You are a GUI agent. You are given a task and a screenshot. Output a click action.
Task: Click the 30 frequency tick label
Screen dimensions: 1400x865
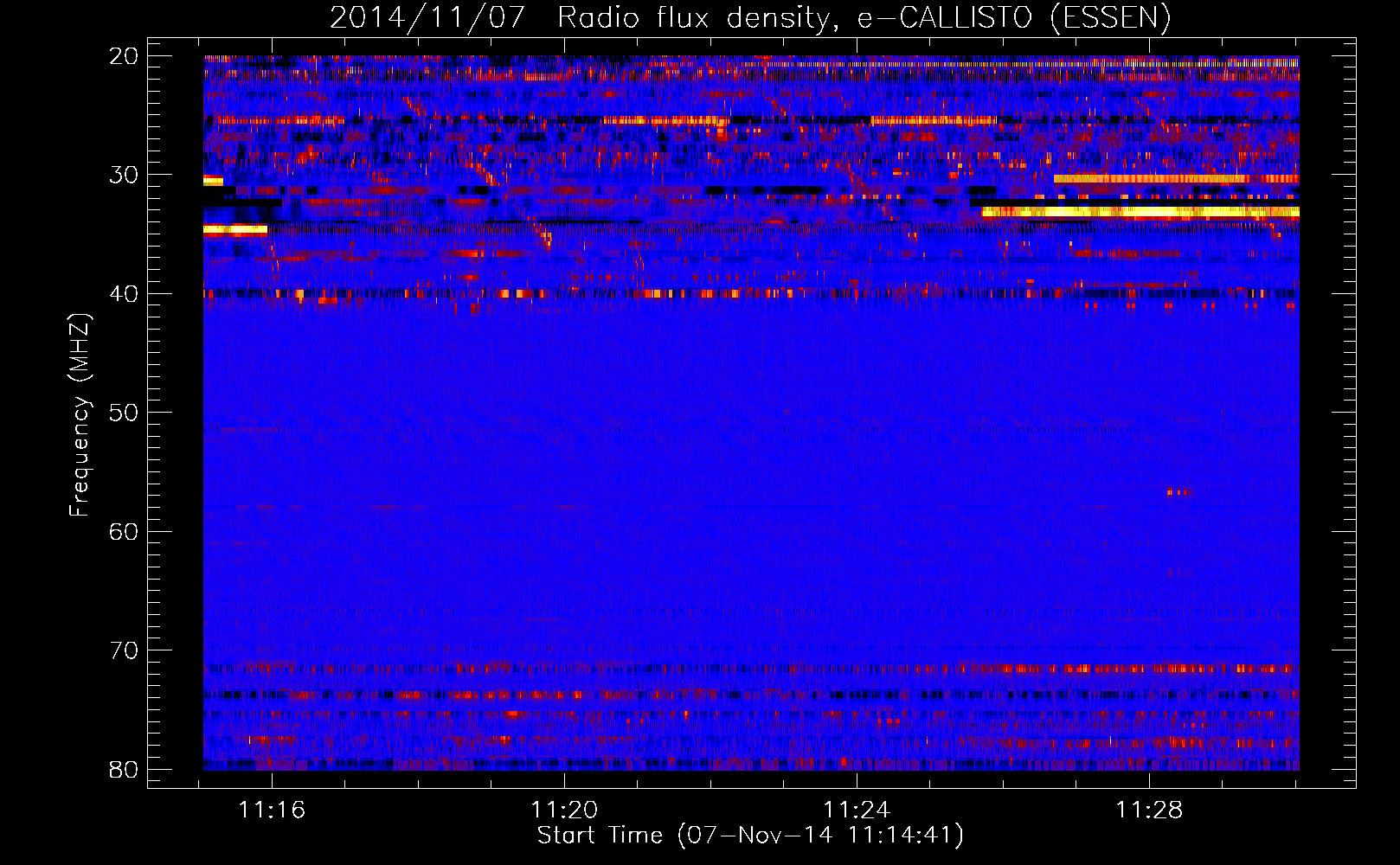click(x=124, y=175)
